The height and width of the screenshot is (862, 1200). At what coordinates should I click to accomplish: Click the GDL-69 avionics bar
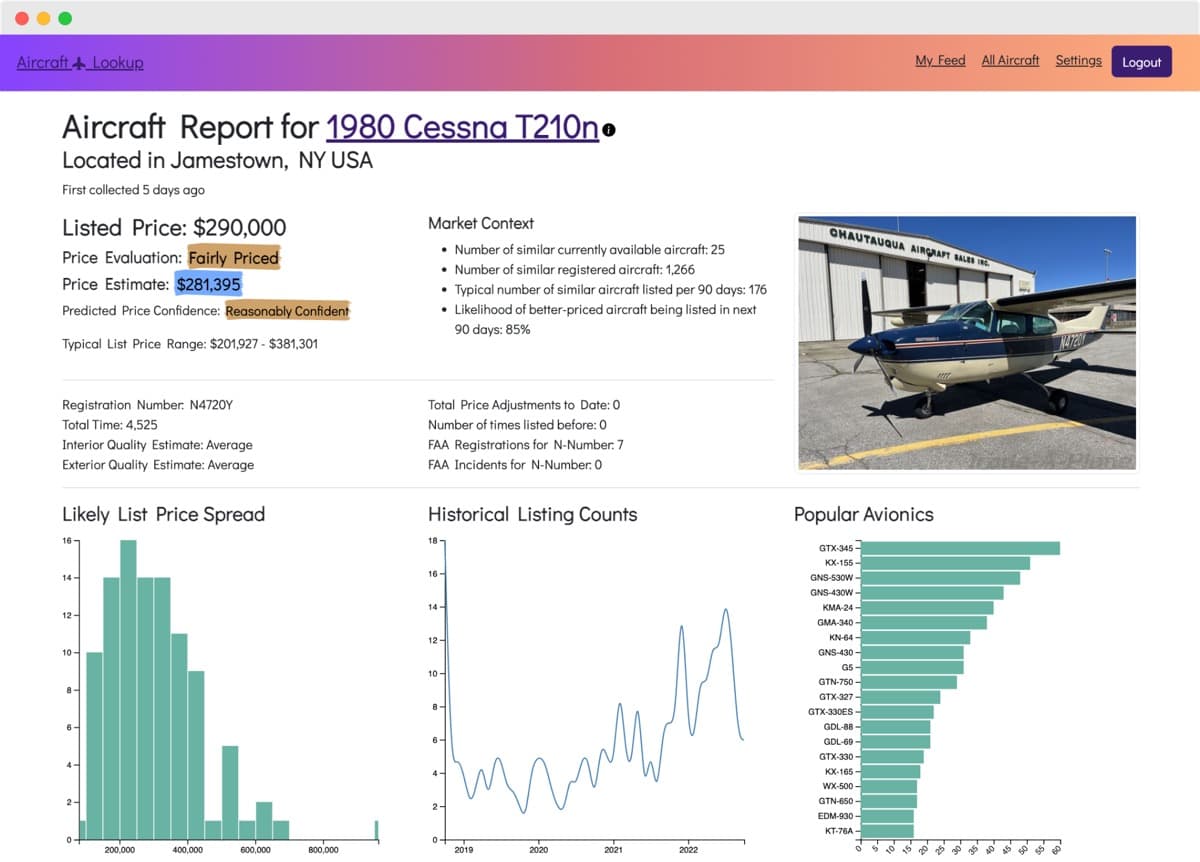(x=896, y=742)
